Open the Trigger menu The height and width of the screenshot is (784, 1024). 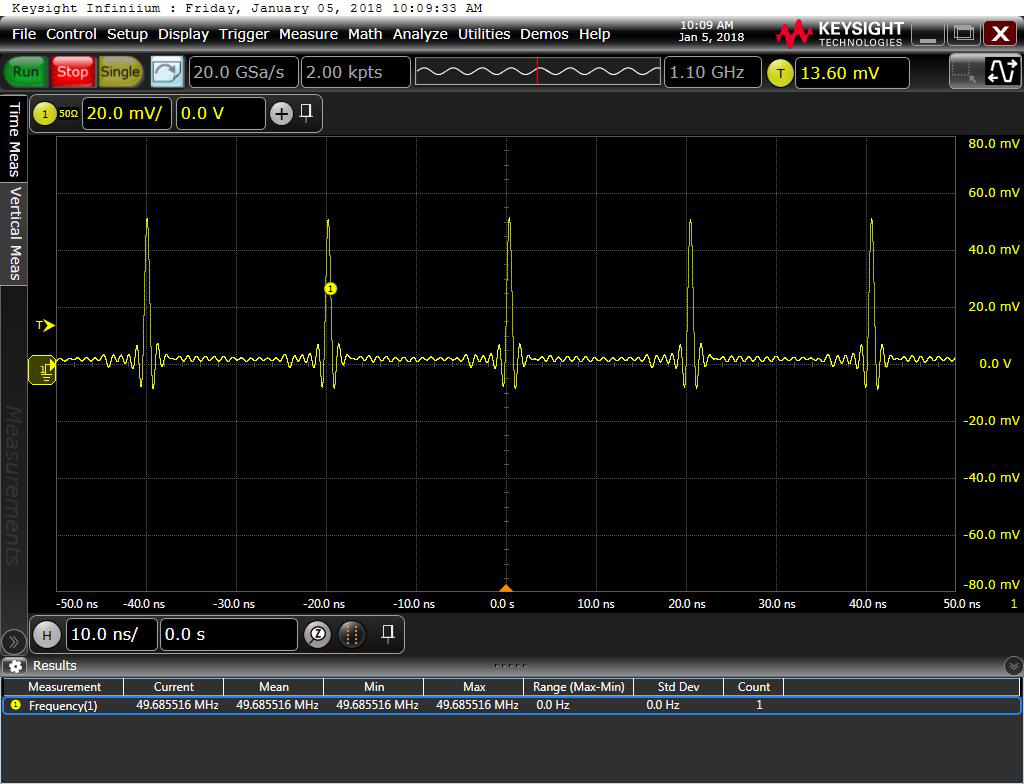tap(244, 34)
